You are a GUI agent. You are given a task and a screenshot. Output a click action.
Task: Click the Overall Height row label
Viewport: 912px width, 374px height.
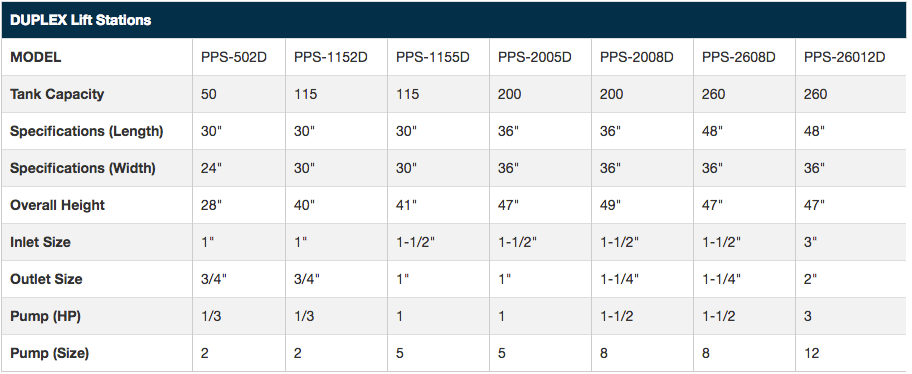(58, 205)
